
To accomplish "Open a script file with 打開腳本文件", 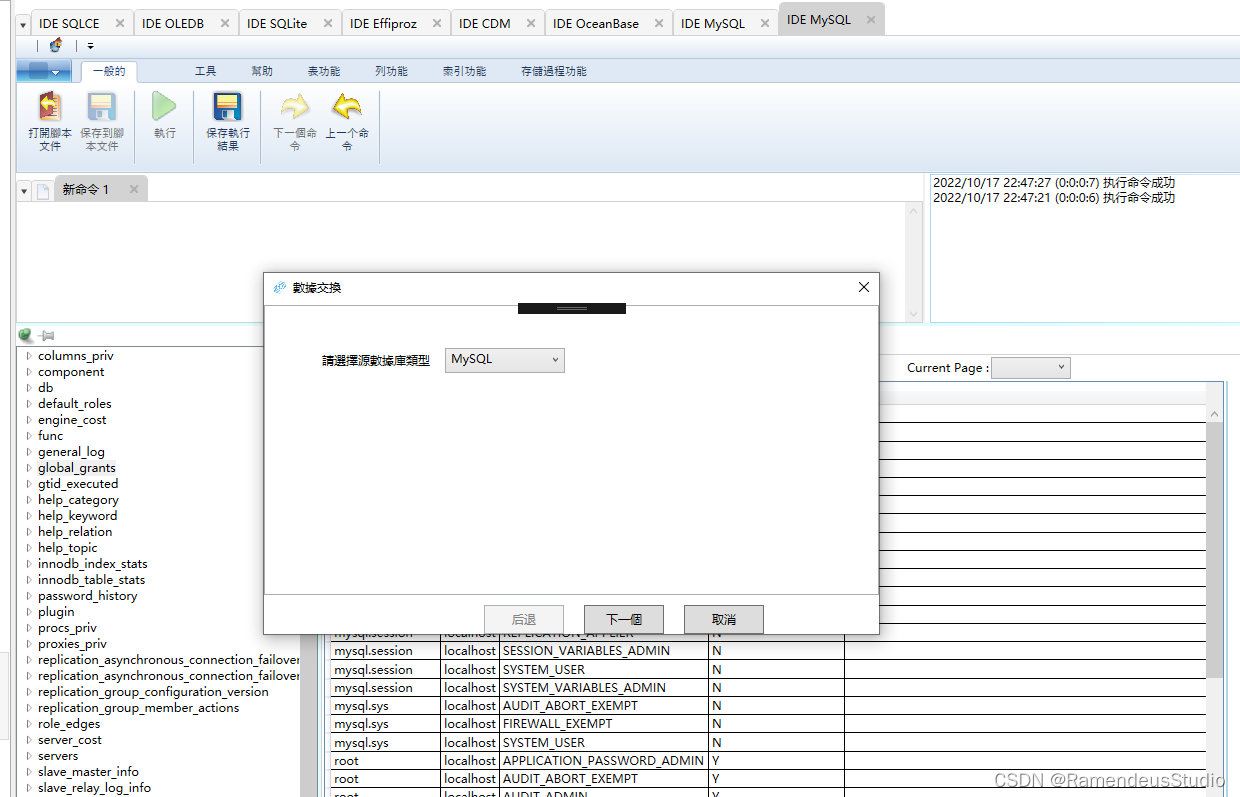I will click(50, 121).
